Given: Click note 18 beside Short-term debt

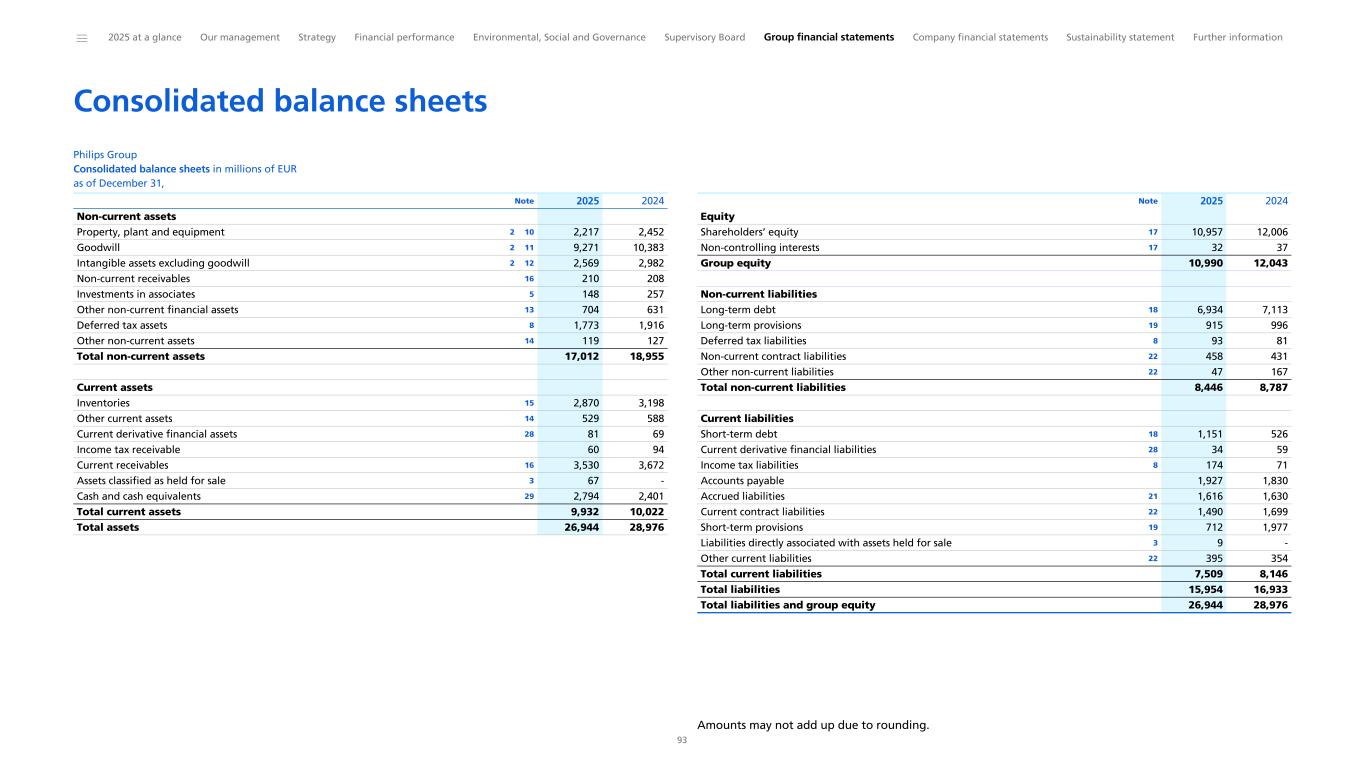Looking at the screenshot, I should 1152,434.
